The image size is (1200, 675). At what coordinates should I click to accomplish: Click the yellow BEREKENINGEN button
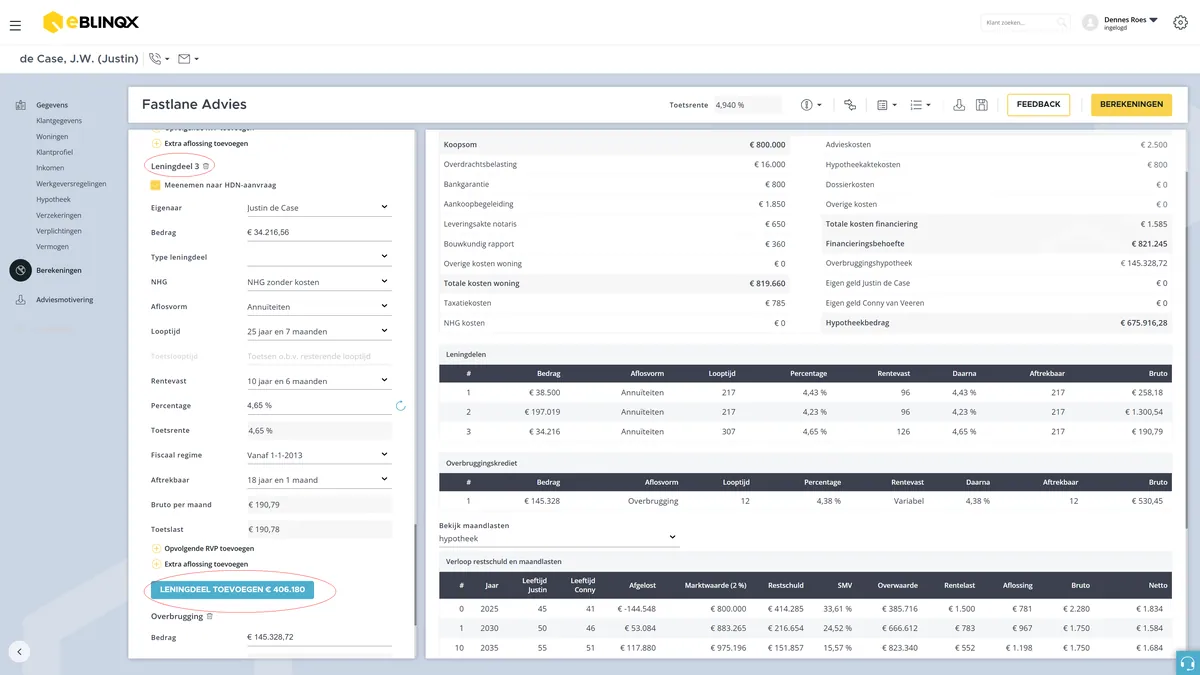point(1131,105)
